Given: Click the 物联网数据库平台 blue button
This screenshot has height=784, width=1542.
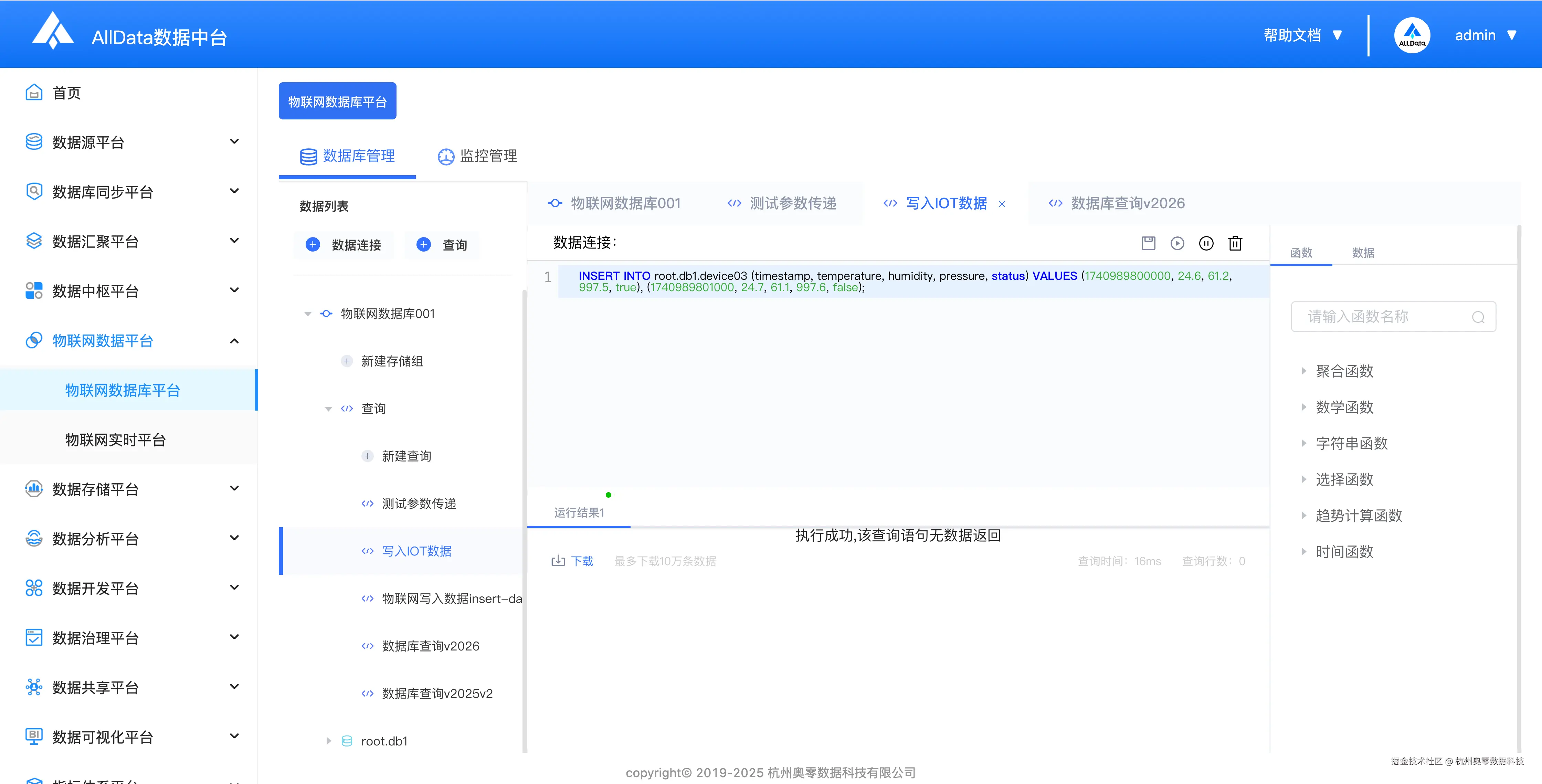Looking at the screenshot, I should click(337, 101).
